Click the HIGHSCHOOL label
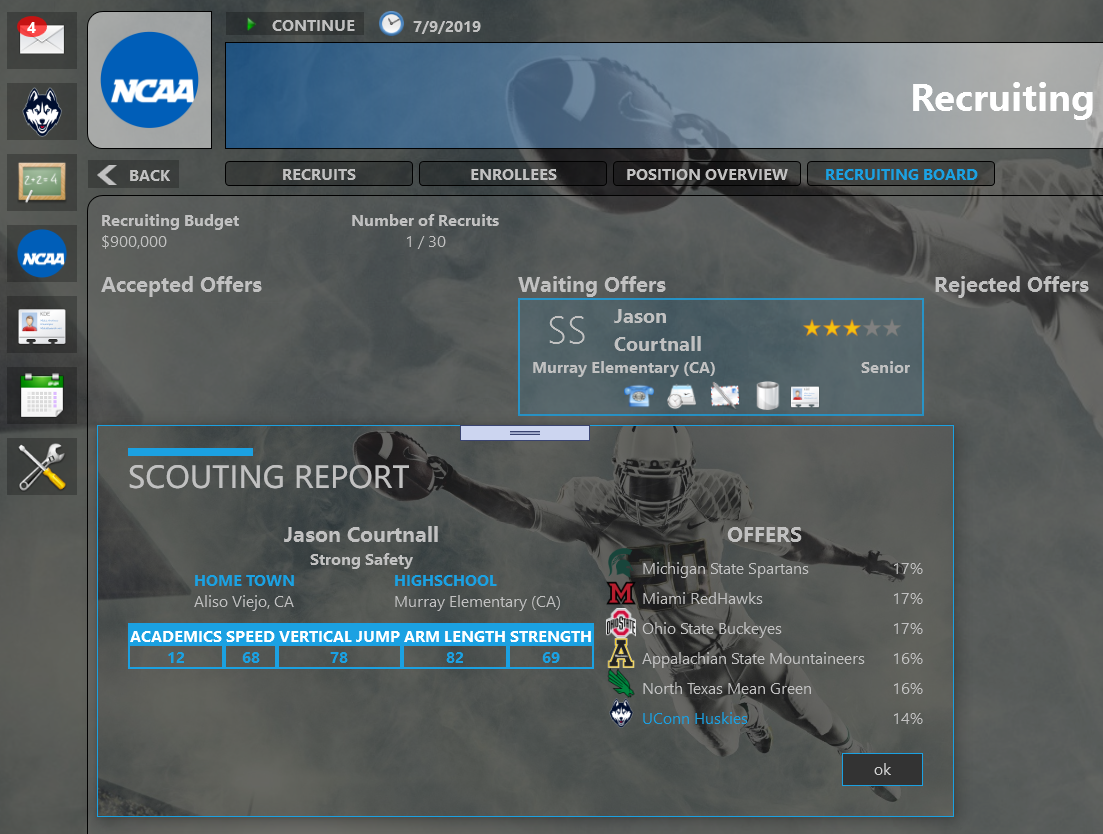Image resolution: width=1103 pixels, height=834 pixels. tap(445, 580)
